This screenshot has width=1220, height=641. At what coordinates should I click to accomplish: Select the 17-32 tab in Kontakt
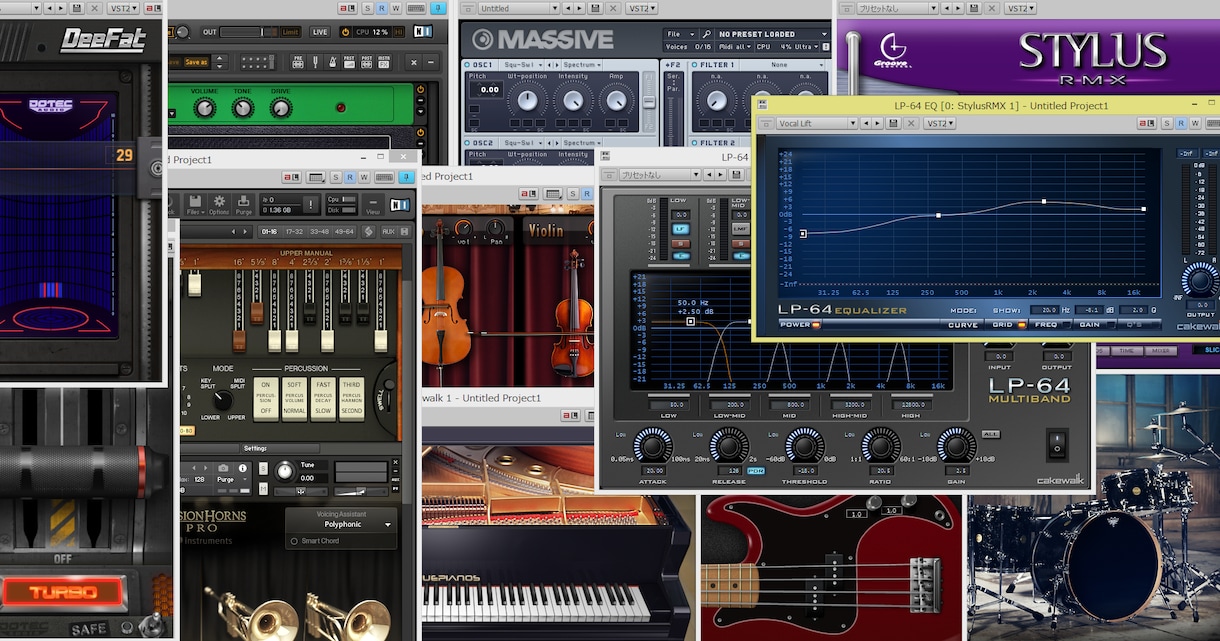[x=294, y=232]
